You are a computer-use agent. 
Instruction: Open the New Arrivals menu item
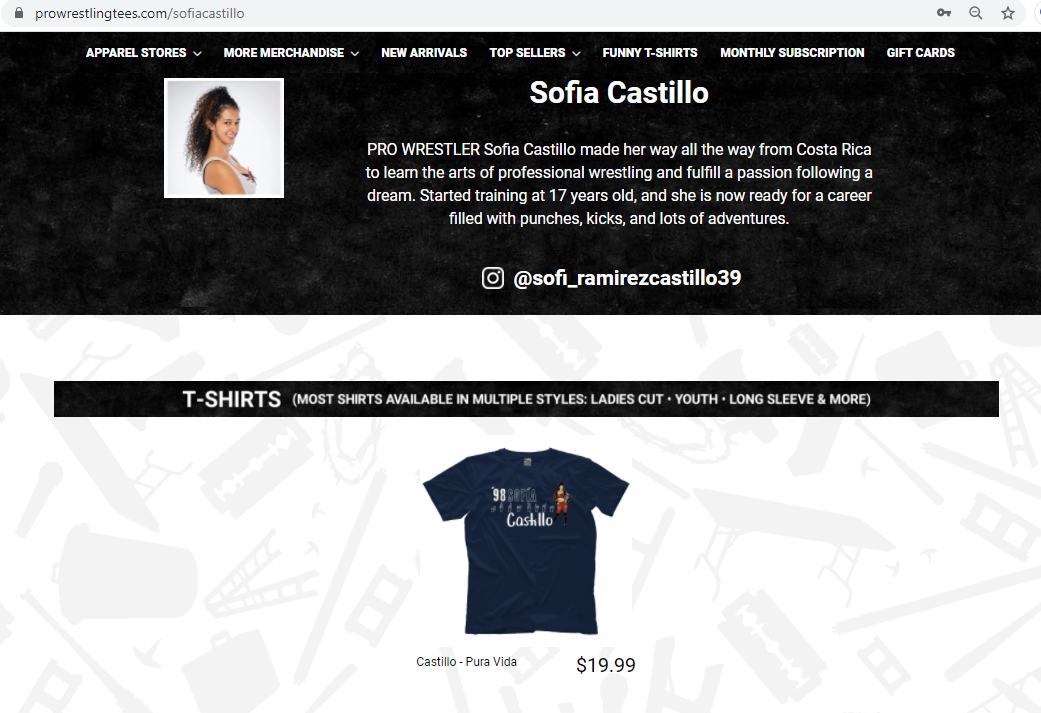point(424,52)
